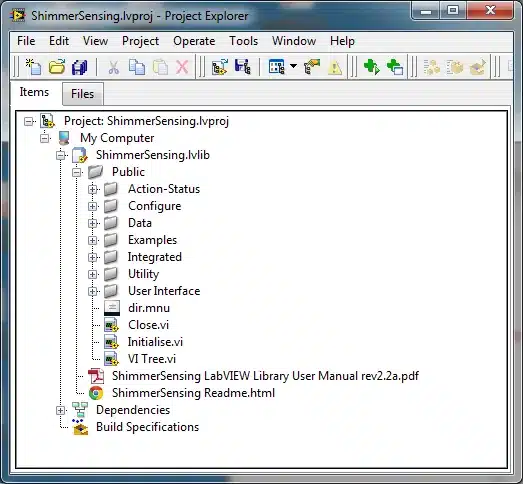Click the Filter View toolbar icon
The image size is (523, 484).
[277, 67]
